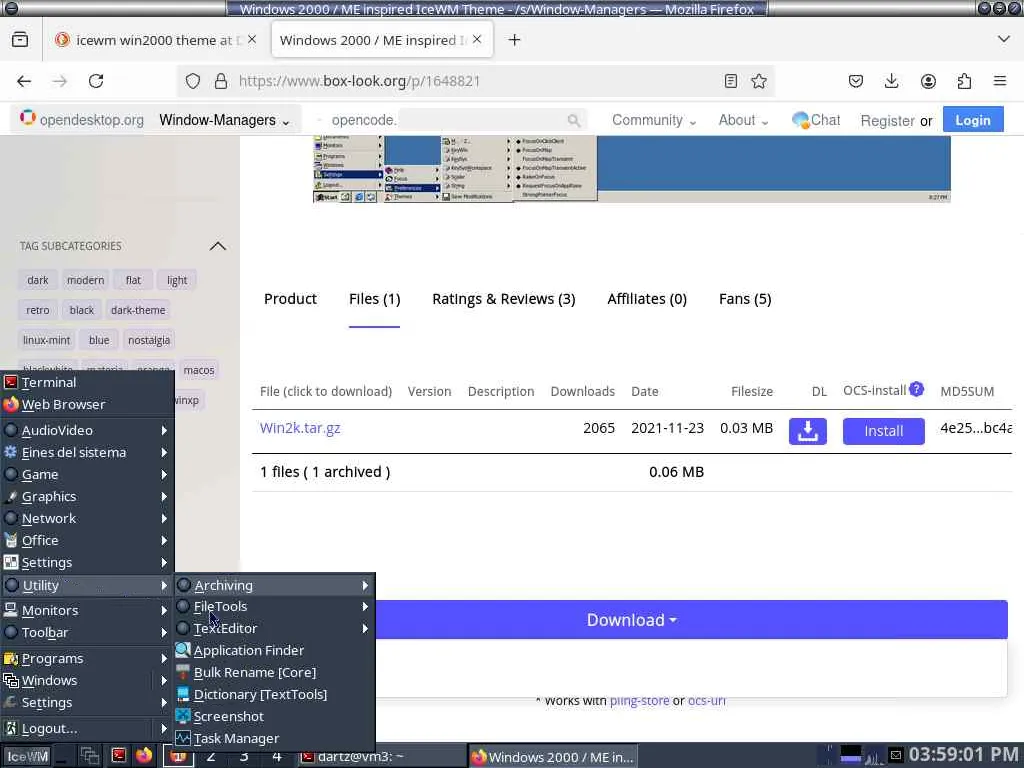Select the dark tag
This screenshot has height=768, width=1024.
pos(38,280)
